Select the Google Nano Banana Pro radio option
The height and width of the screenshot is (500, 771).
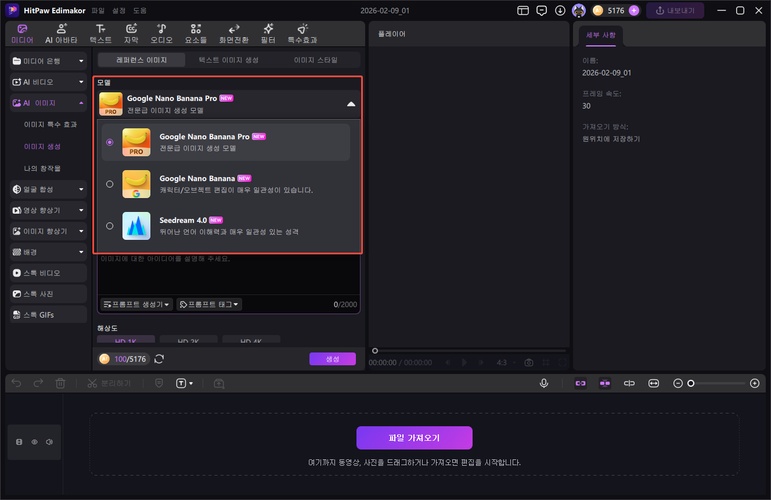click(110, 142)
